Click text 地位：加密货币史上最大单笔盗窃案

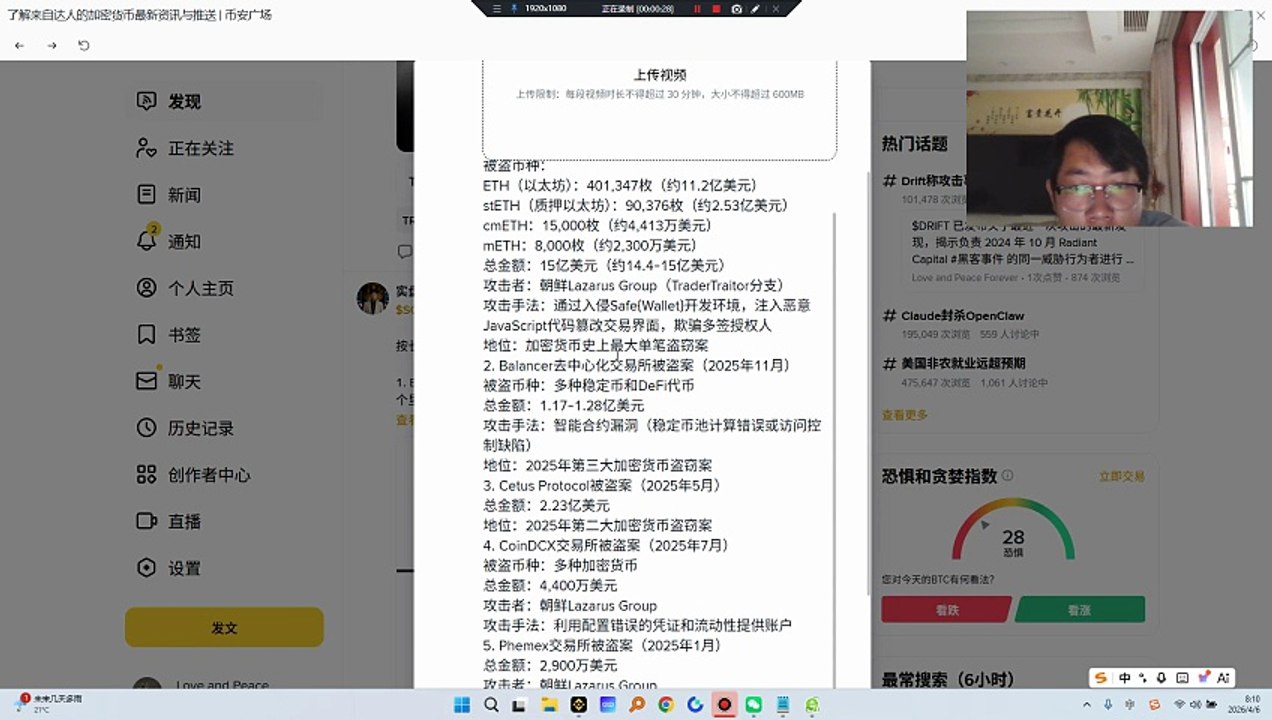point(596,345)
